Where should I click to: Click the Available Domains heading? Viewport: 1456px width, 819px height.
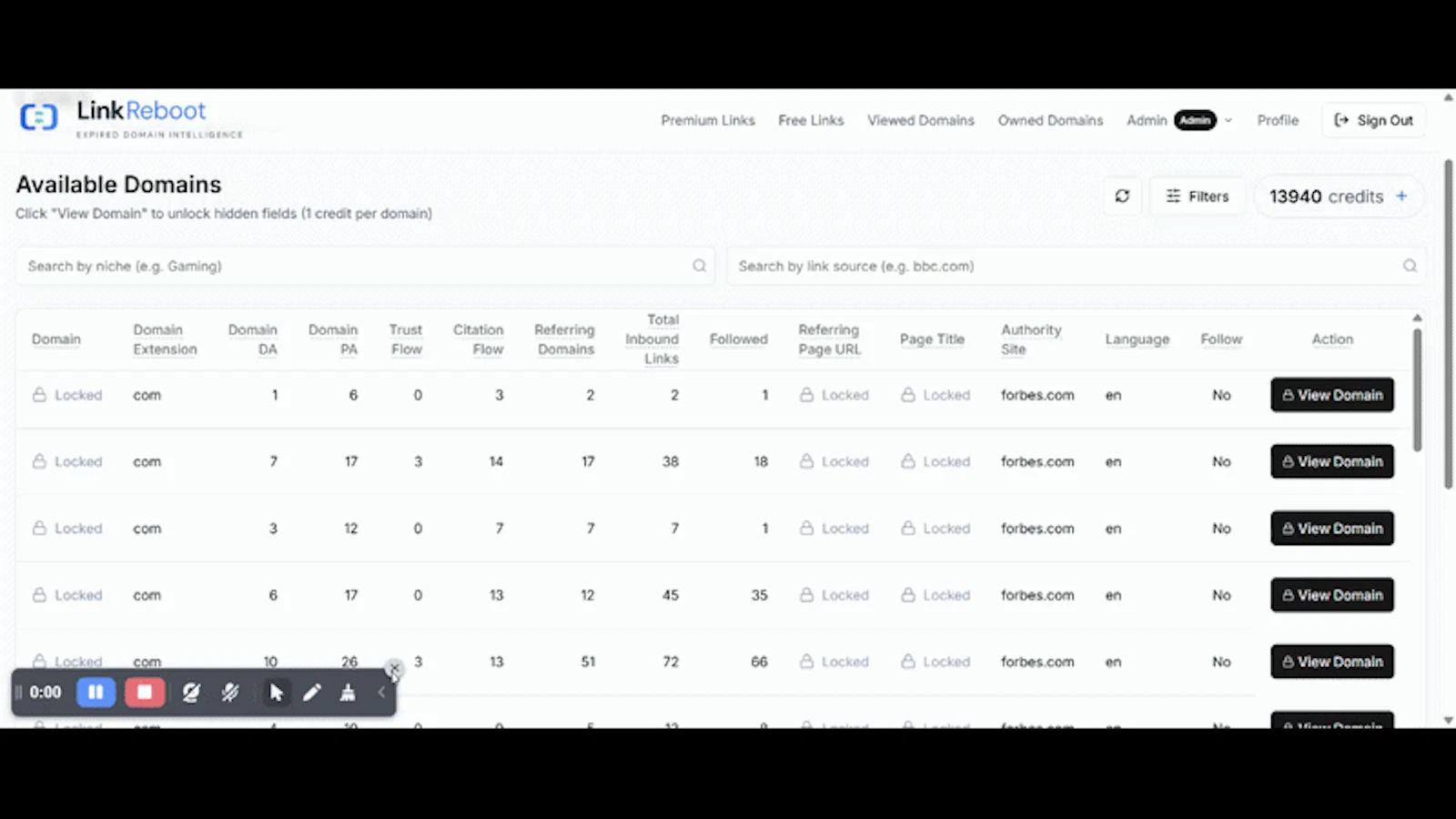point(118,185)
